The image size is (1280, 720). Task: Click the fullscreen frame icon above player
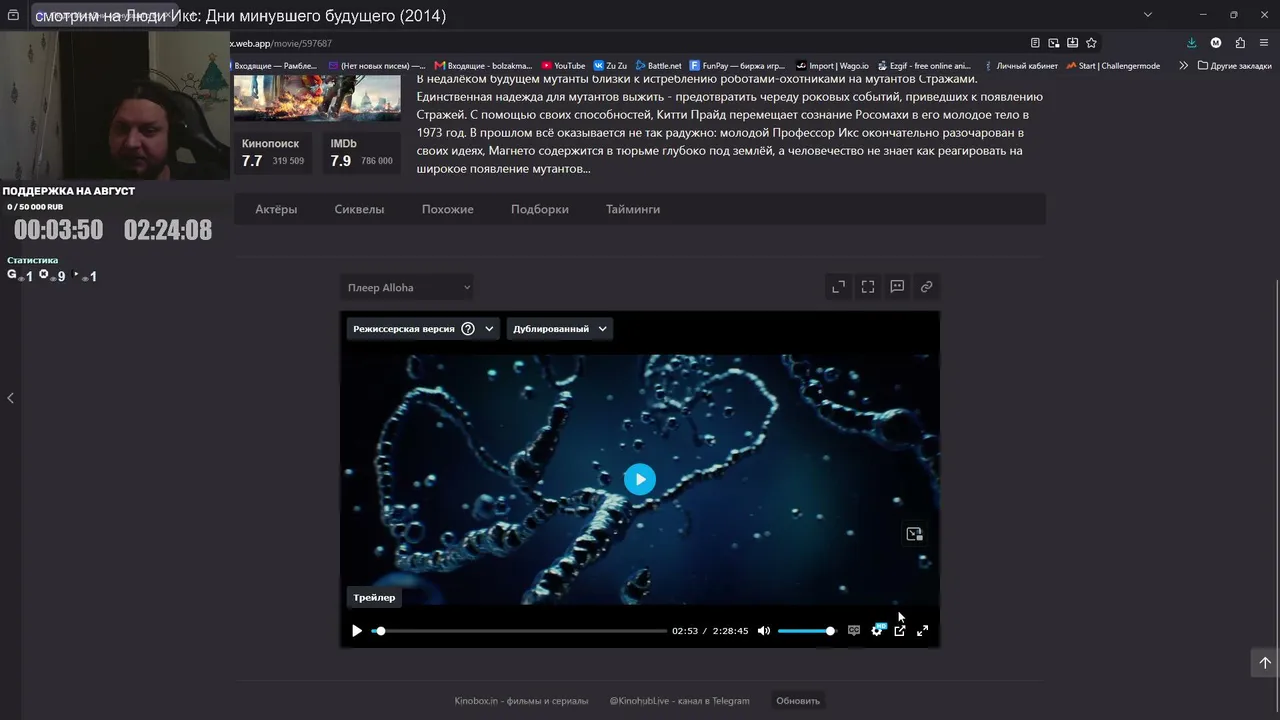click(x=868, y=287)
